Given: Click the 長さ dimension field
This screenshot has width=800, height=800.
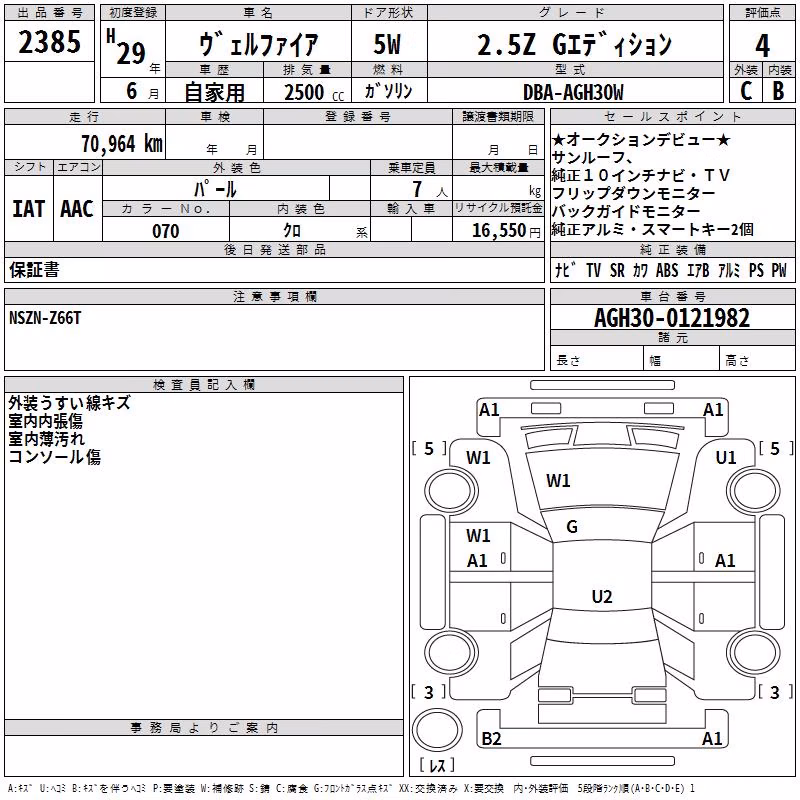Looking at the screenshot, I should click(x=596, y=360).
